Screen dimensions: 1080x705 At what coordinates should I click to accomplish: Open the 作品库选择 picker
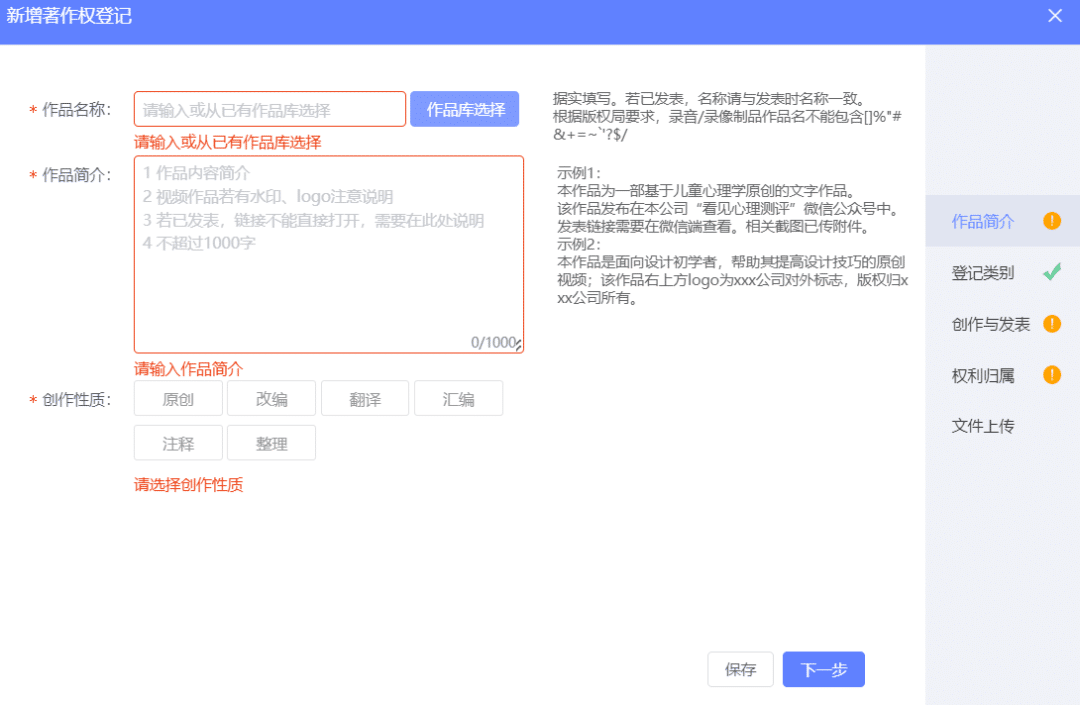click(464, 108)
